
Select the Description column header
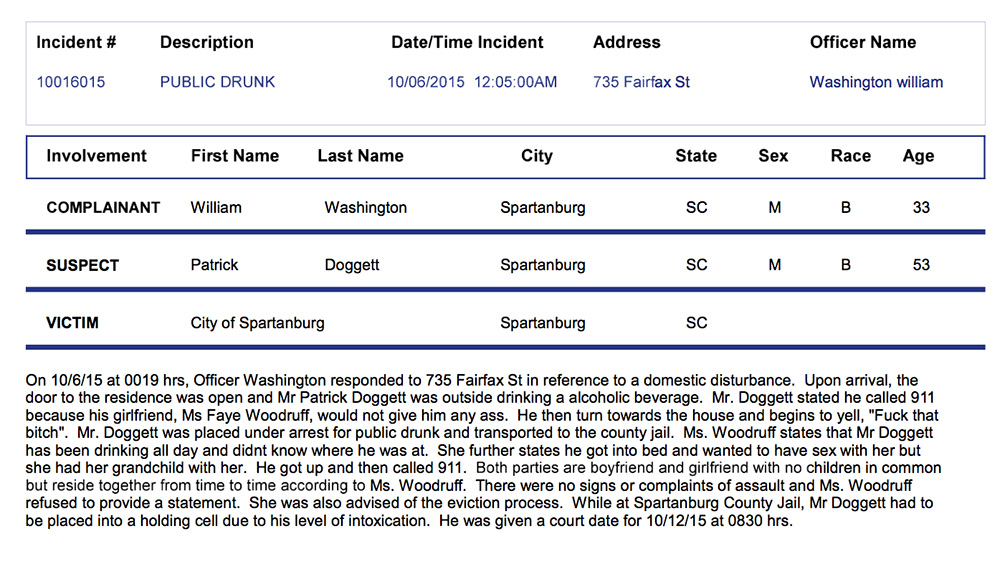207,43
